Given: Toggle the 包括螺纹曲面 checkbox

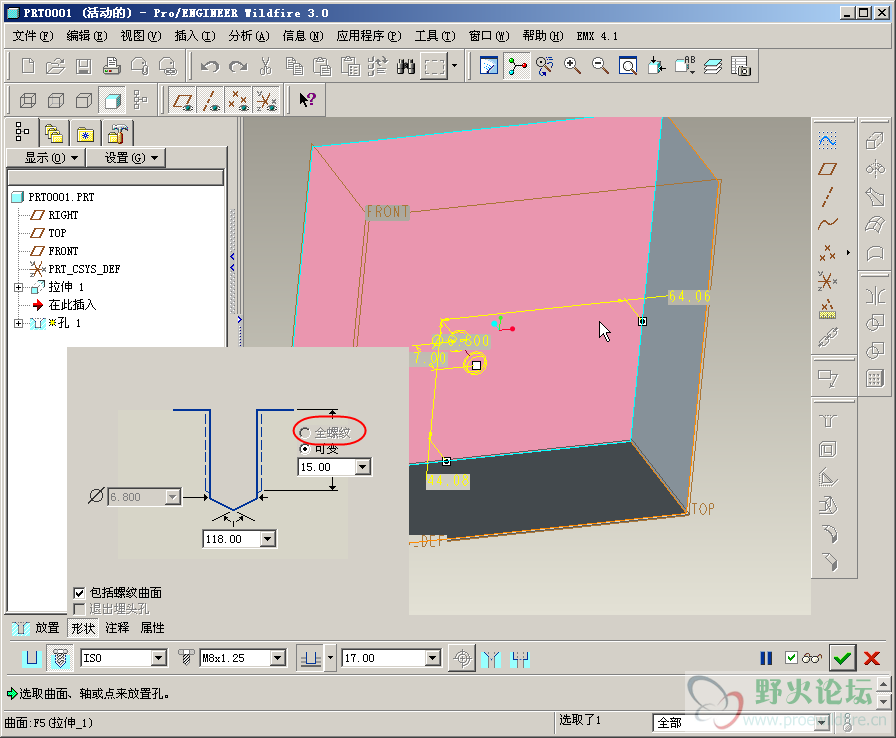Looking at the screenshot, I should (79, 593).
